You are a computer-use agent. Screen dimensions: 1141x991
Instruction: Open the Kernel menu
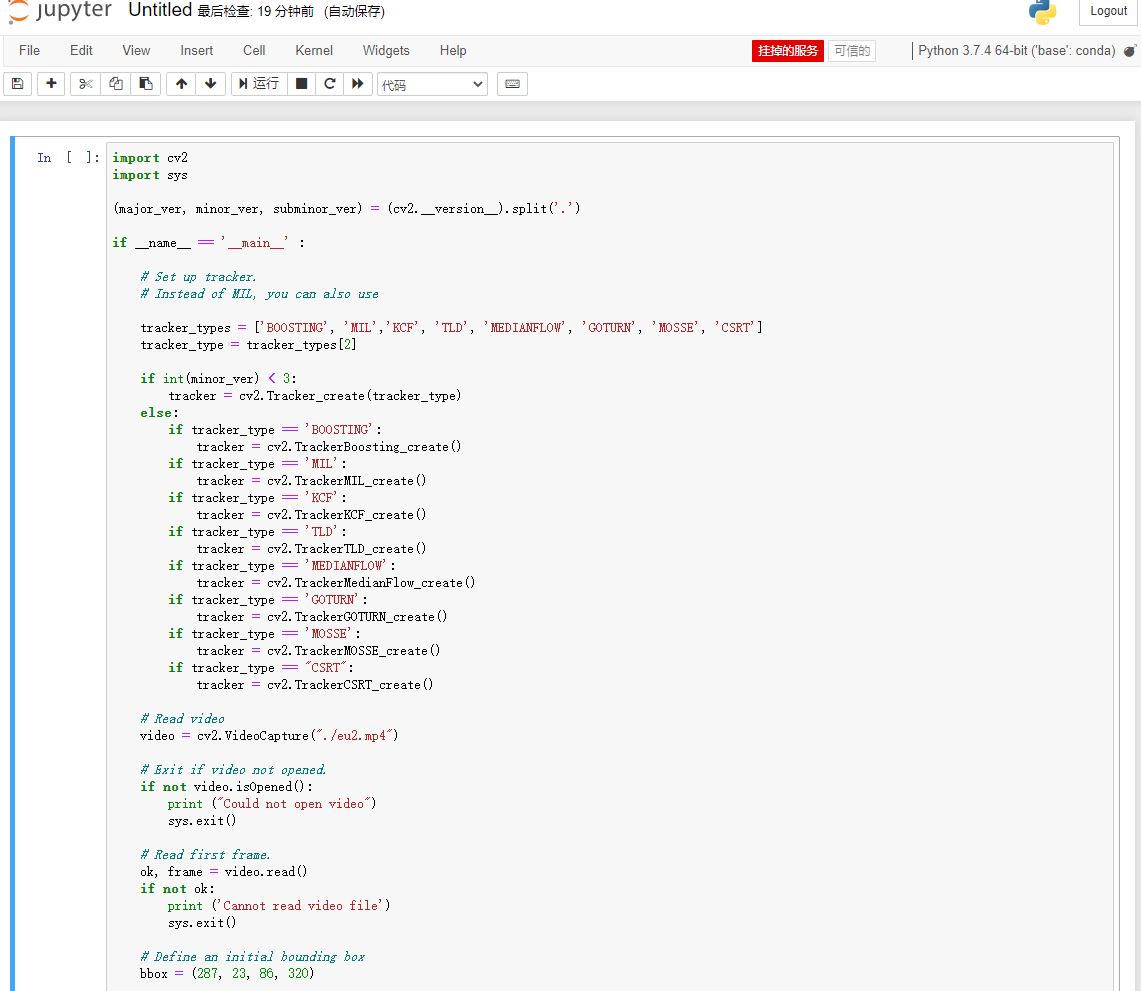pyautogui.click(x=314, y=50)
